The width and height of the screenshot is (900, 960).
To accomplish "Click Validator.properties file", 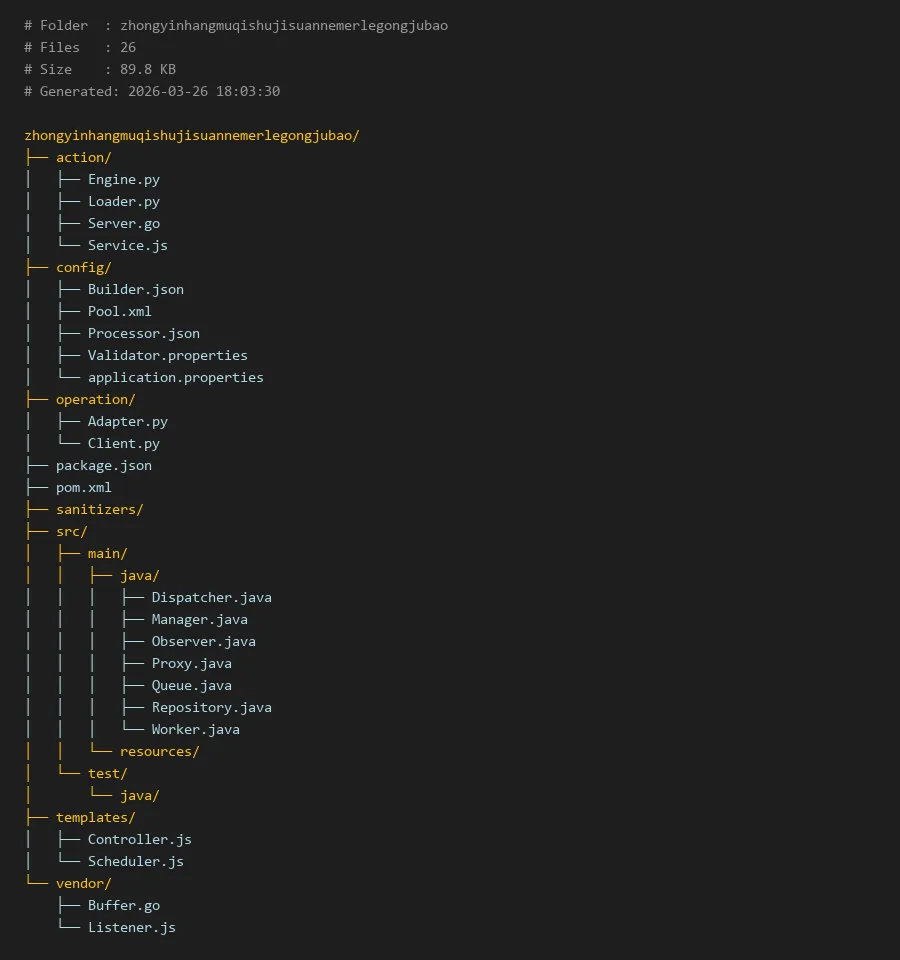I will click(167, 355).
